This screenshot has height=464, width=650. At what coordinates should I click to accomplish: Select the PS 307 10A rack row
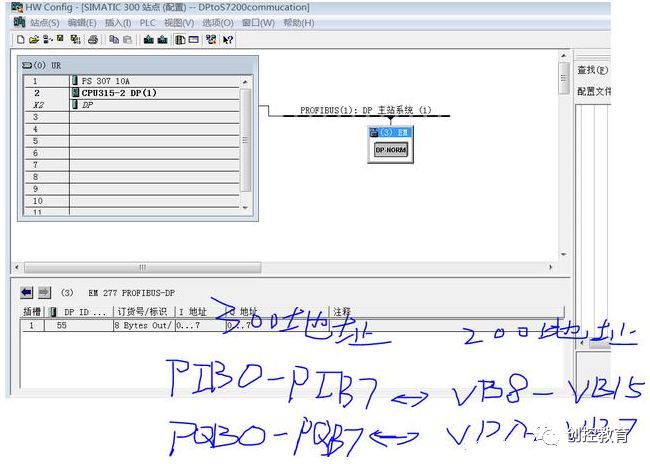(105, 80)
